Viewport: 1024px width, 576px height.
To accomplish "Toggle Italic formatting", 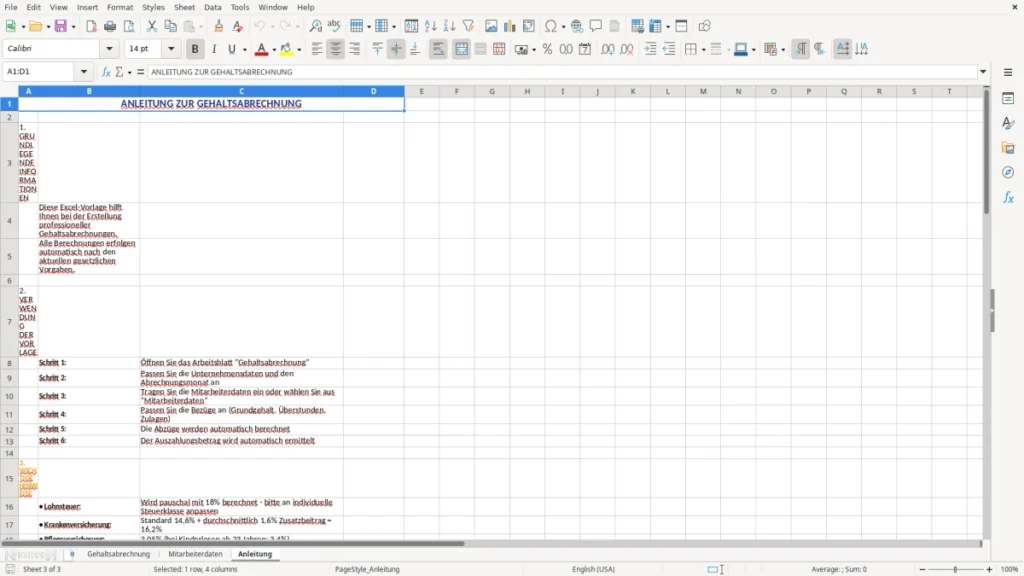I will (x=214, y=49).
